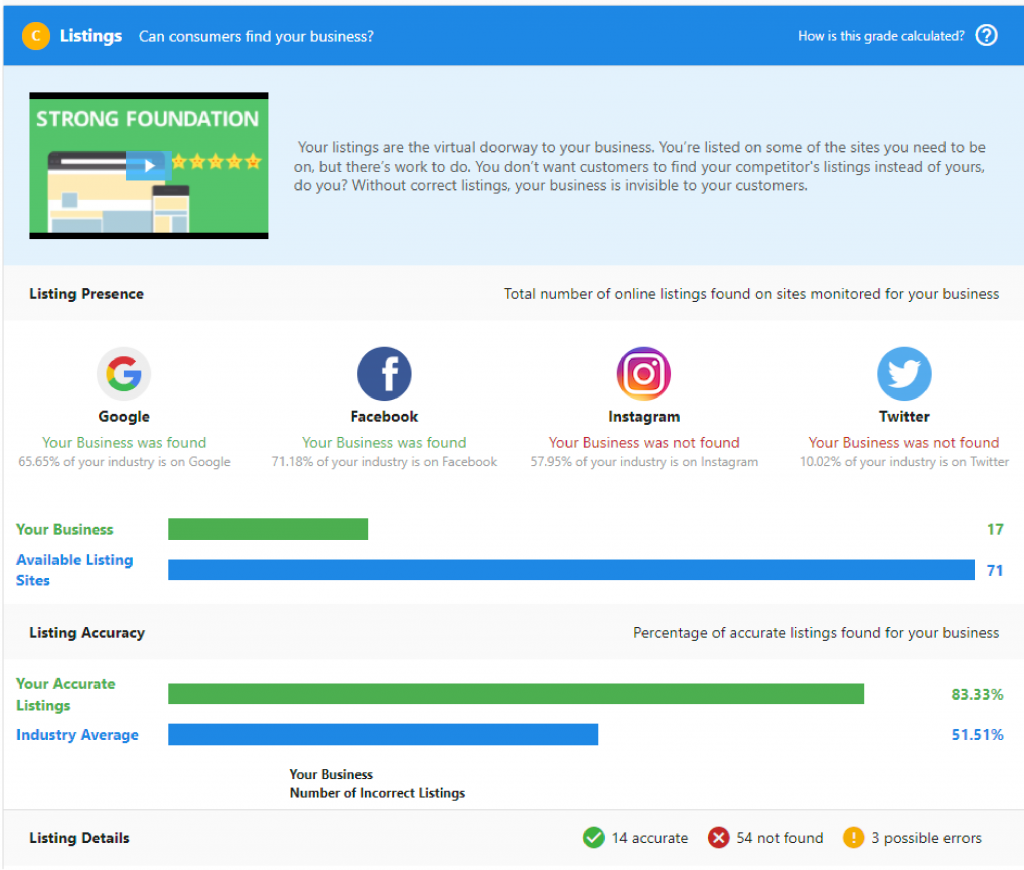Image resolution: width=1024 pixels, height=870 pixels.
Task: Click the Facebook logo icon
Action: tap(384, 374)
